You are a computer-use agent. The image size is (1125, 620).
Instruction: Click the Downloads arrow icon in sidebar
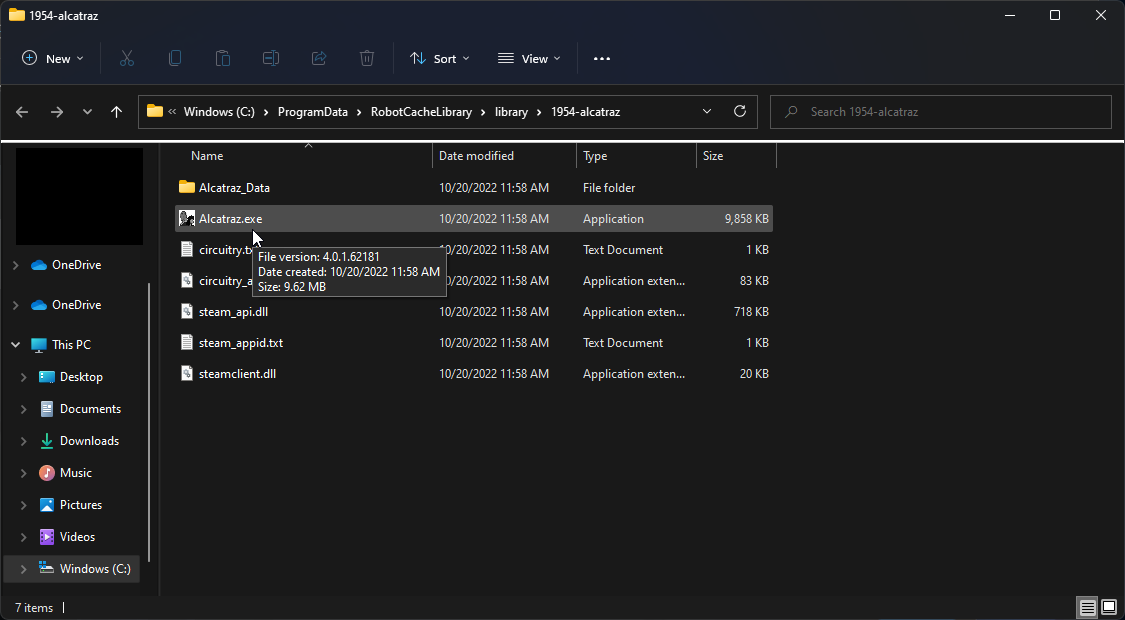pyautogui.click(x=47, y=441)
